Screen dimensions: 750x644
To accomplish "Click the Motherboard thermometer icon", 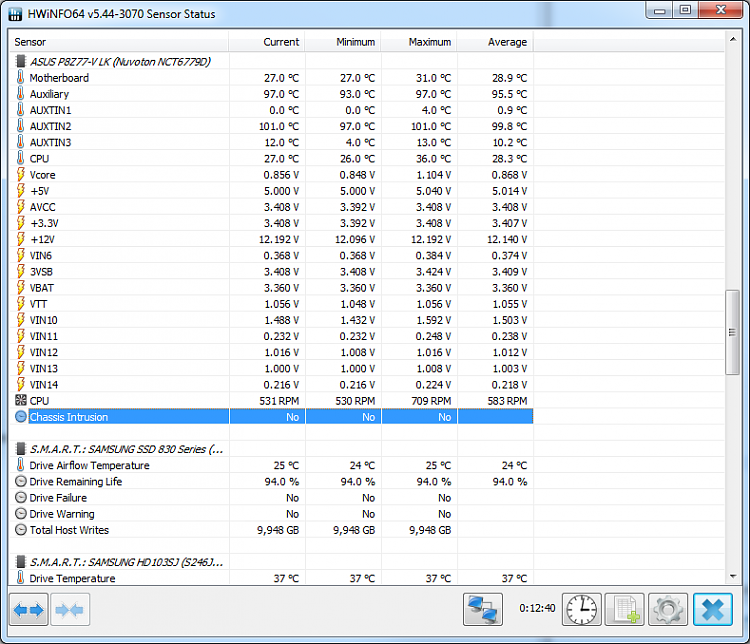I will click(21, 78).
